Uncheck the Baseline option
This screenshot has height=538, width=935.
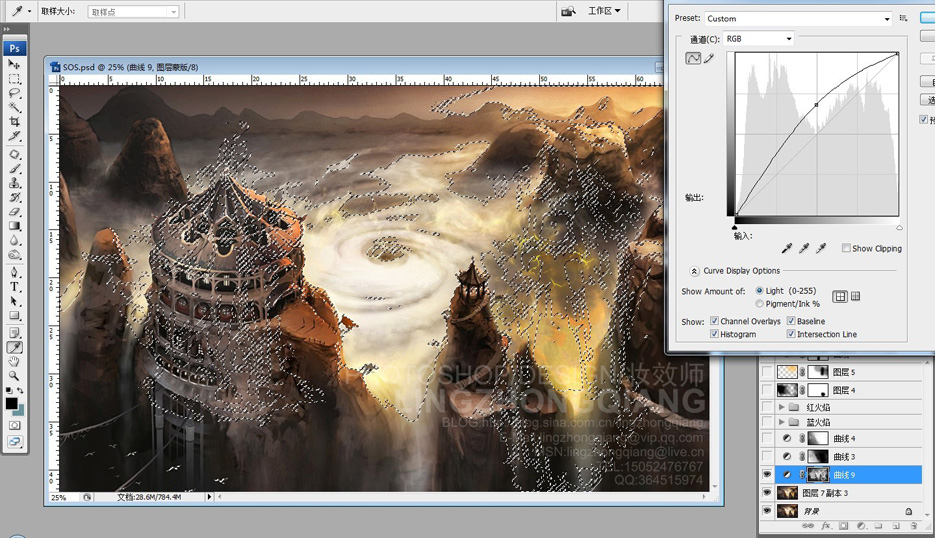coord(791,321)
